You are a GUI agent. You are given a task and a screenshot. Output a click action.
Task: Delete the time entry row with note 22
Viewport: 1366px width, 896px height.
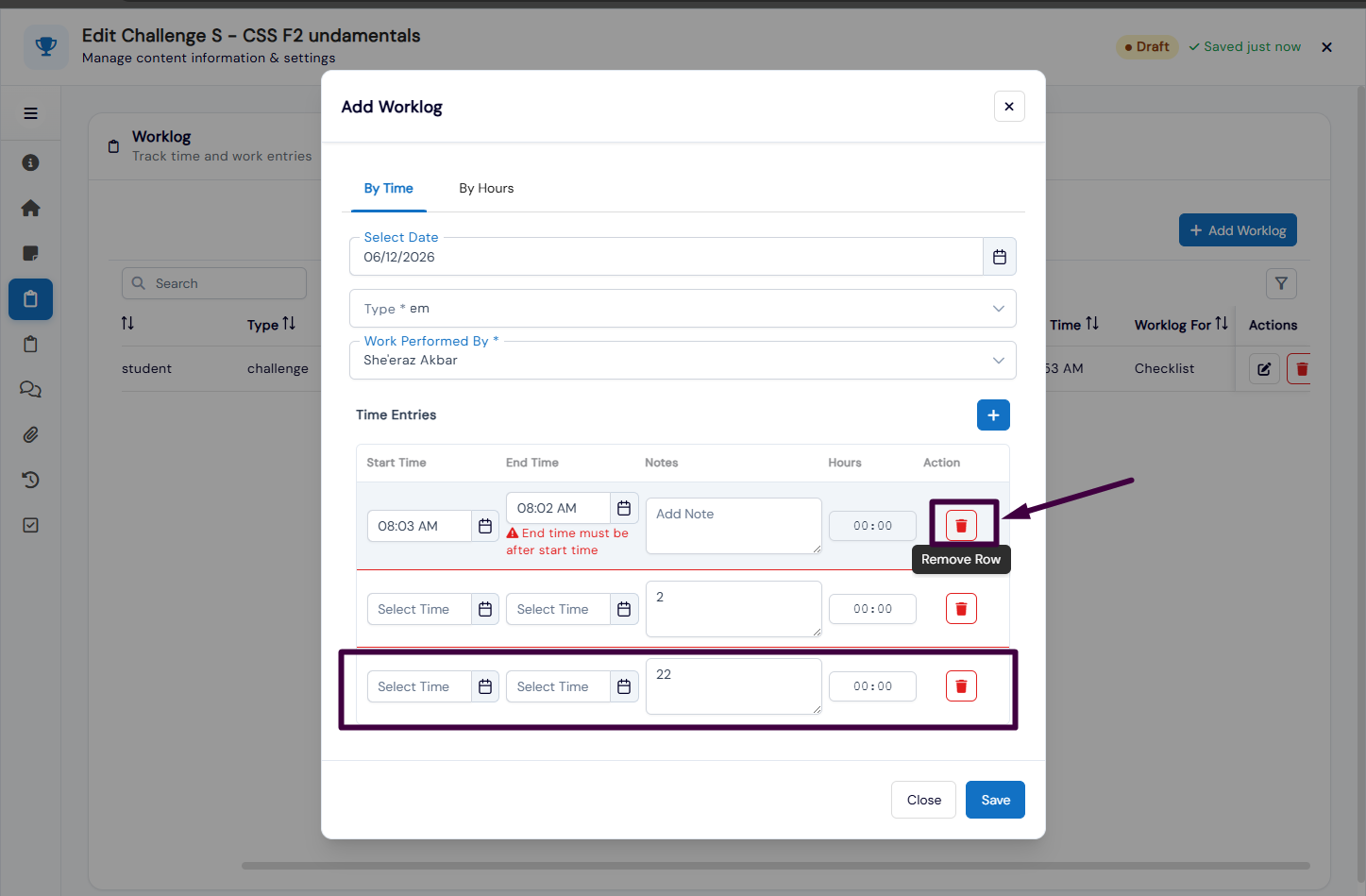point(961,686)
